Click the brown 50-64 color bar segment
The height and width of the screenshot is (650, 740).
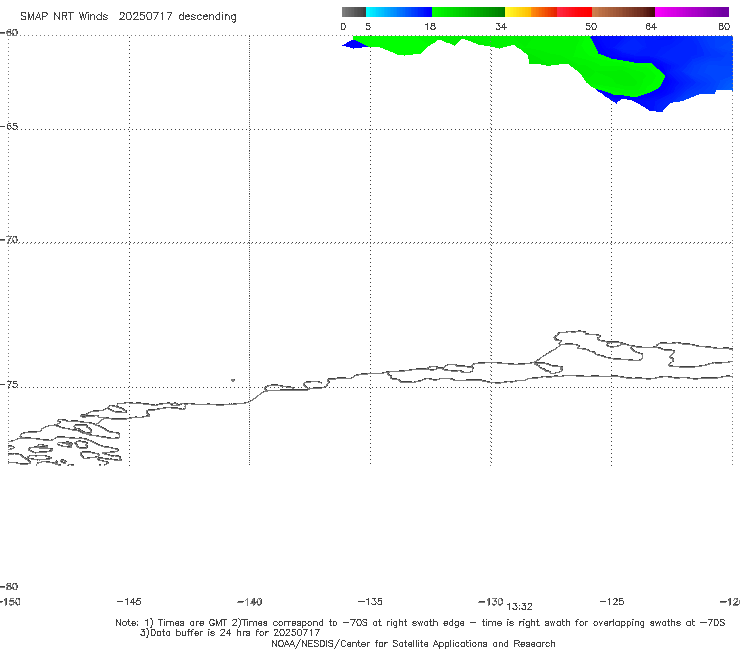[623, 12]
